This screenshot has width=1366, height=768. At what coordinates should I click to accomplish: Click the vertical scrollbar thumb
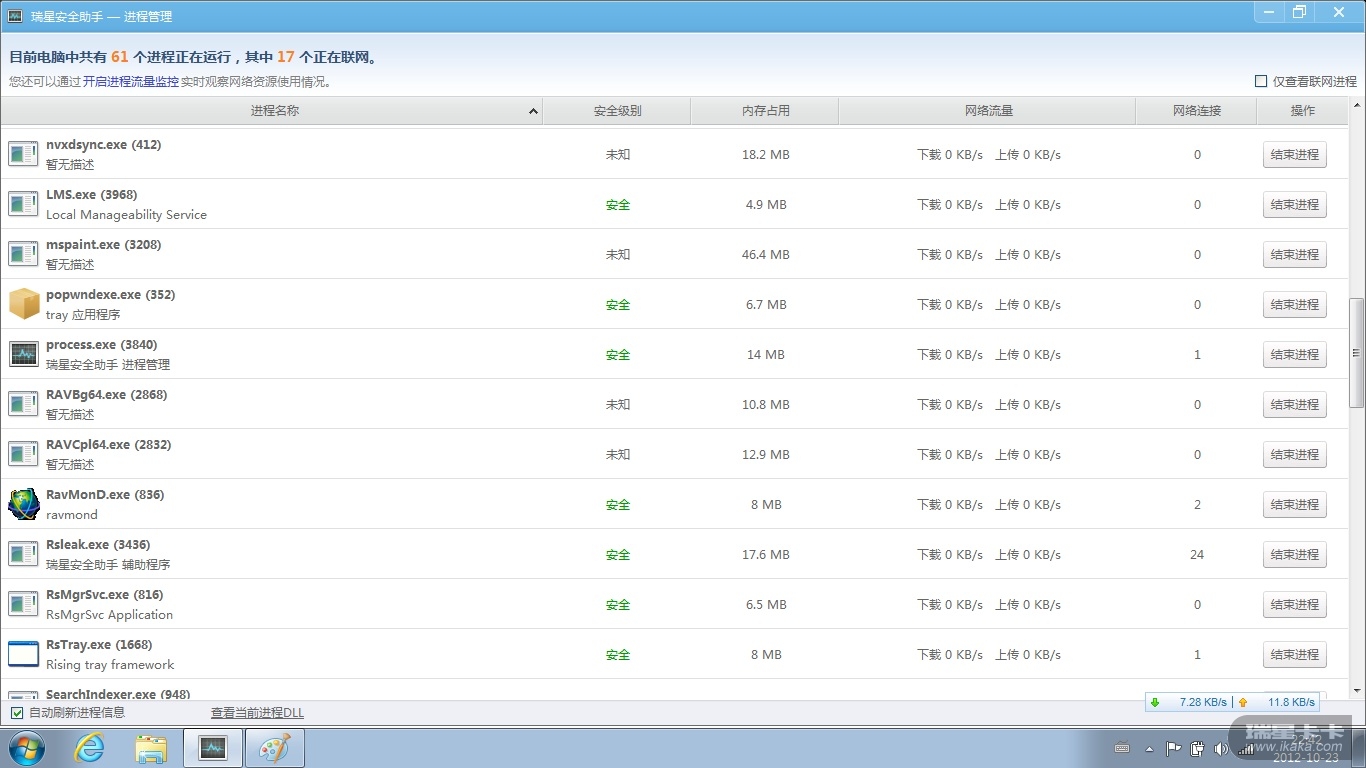coord(1357,352)
